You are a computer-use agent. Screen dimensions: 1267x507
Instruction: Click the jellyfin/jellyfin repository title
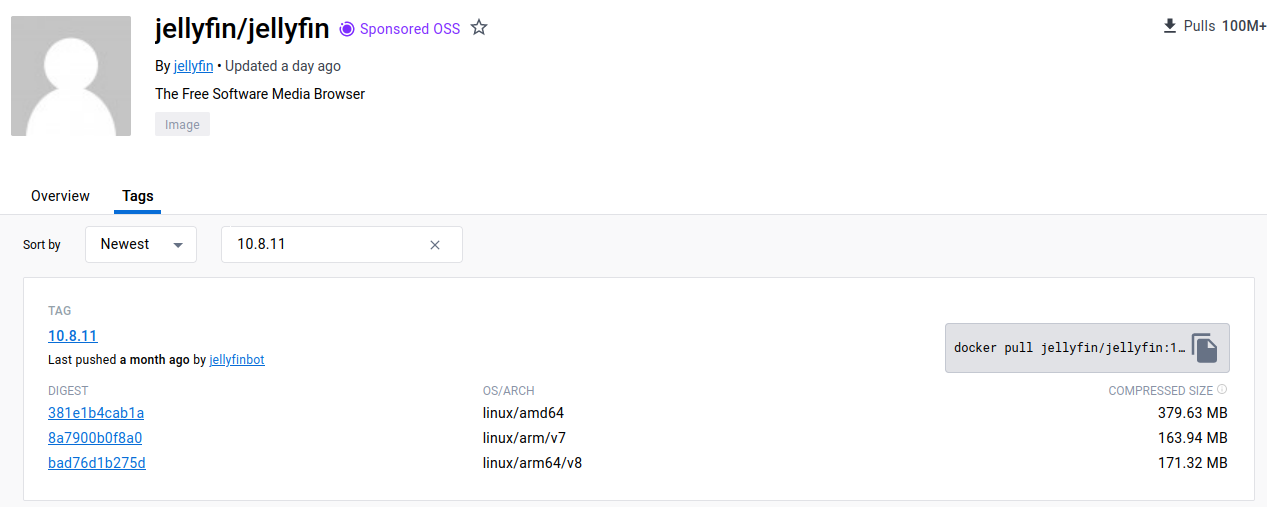pyautogui.click(x=242, y=29)
